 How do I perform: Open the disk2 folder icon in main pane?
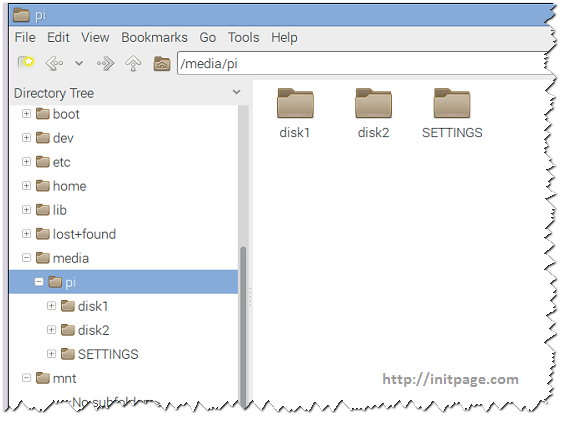373,104
